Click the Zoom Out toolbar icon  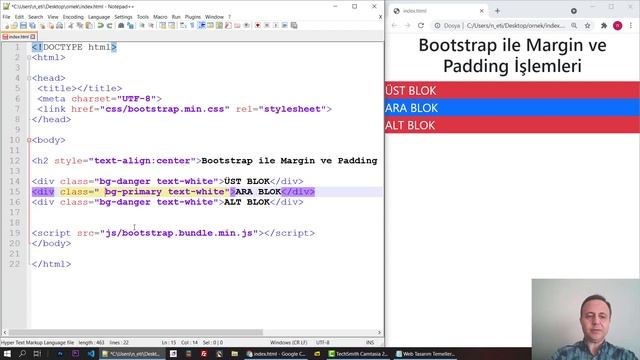coord(151,25)
